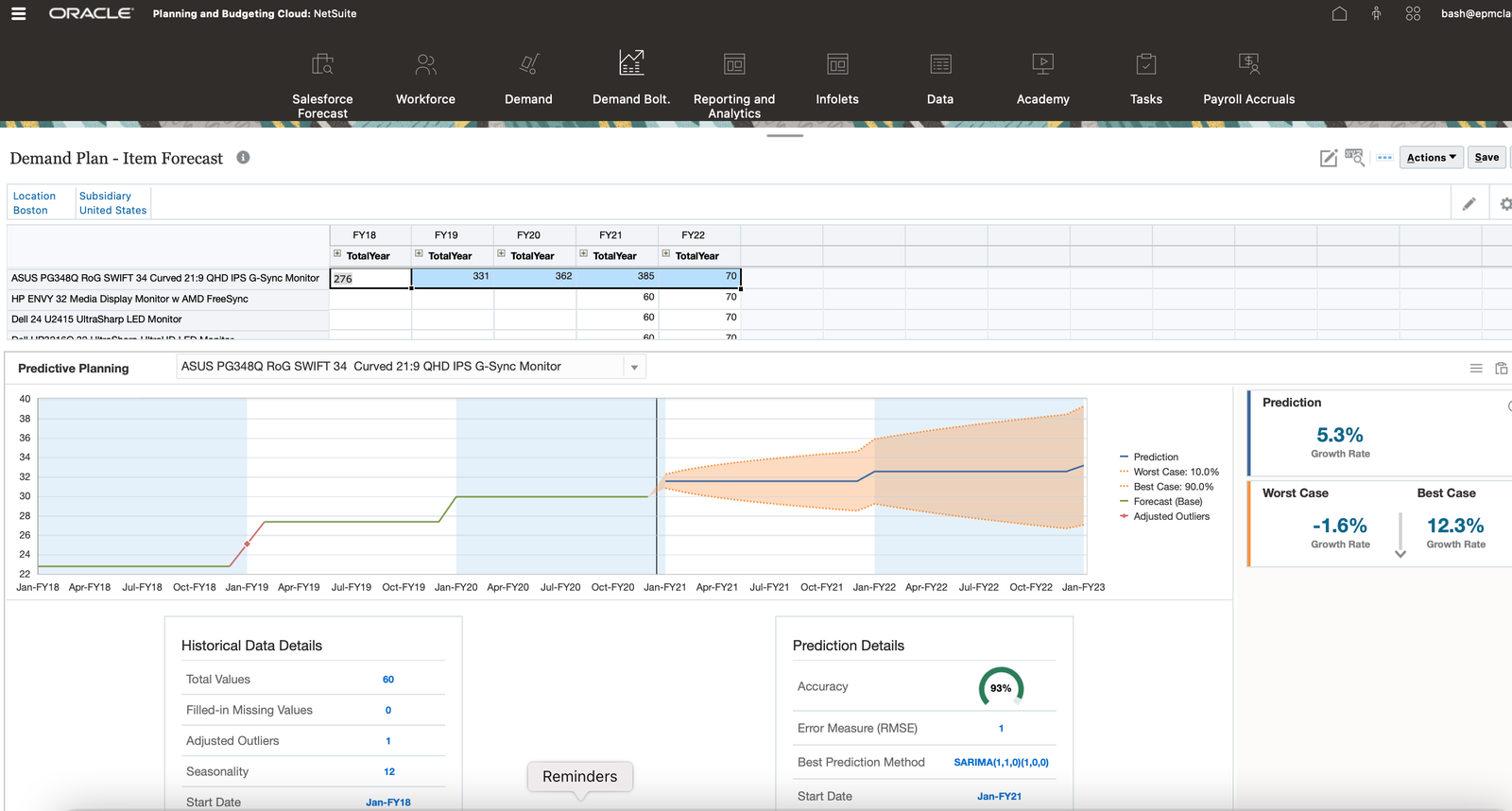
Task: Open the Predictive Planning panel menu icon
Action: pos(1476,369)
